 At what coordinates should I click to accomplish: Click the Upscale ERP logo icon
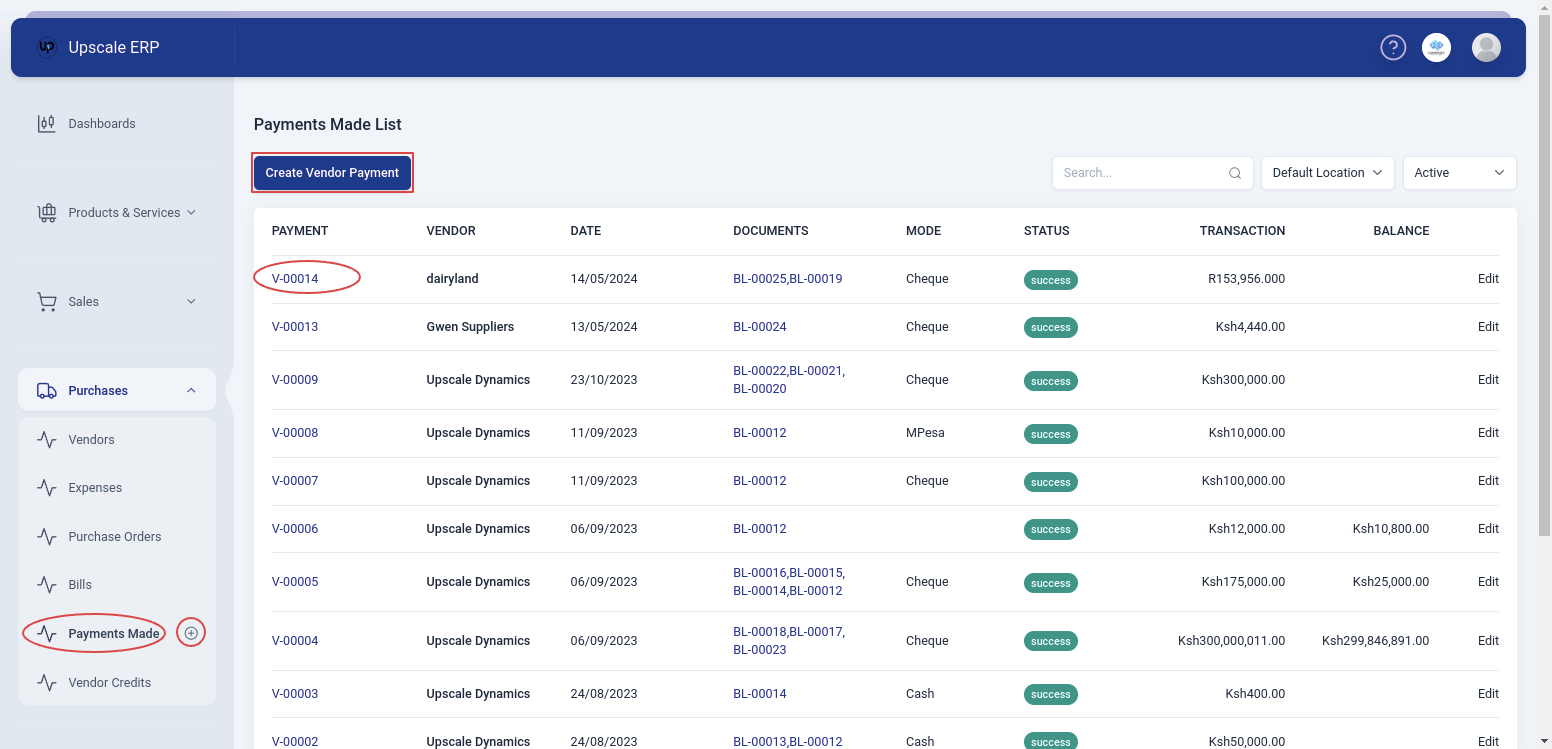(46, 47)
